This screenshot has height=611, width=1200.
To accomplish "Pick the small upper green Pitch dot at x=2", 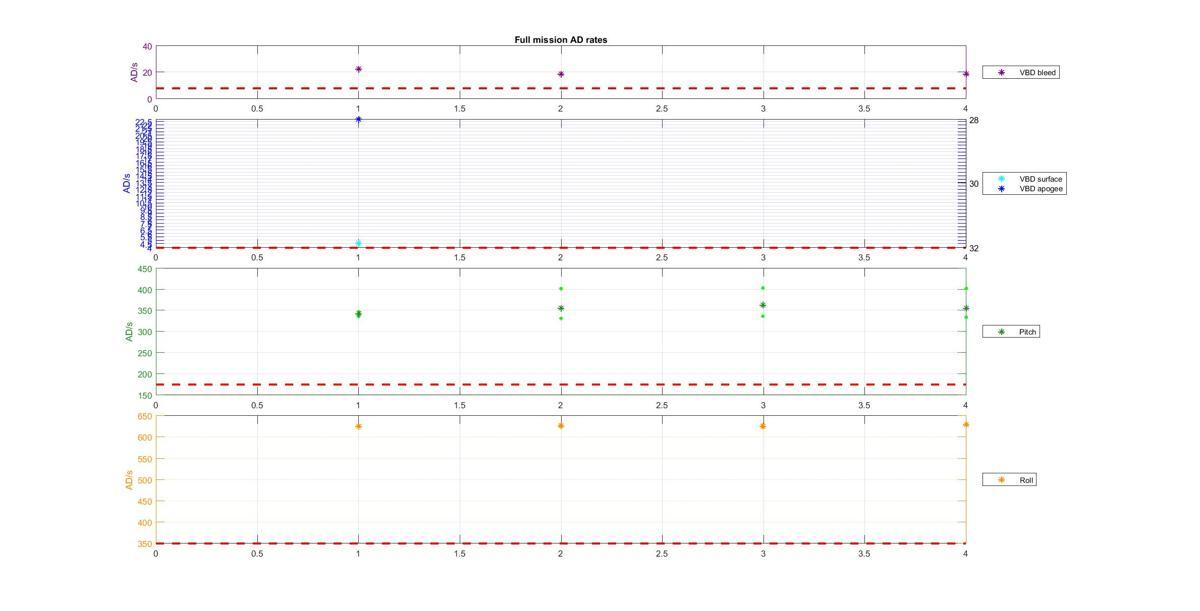I will click(561, 288).
